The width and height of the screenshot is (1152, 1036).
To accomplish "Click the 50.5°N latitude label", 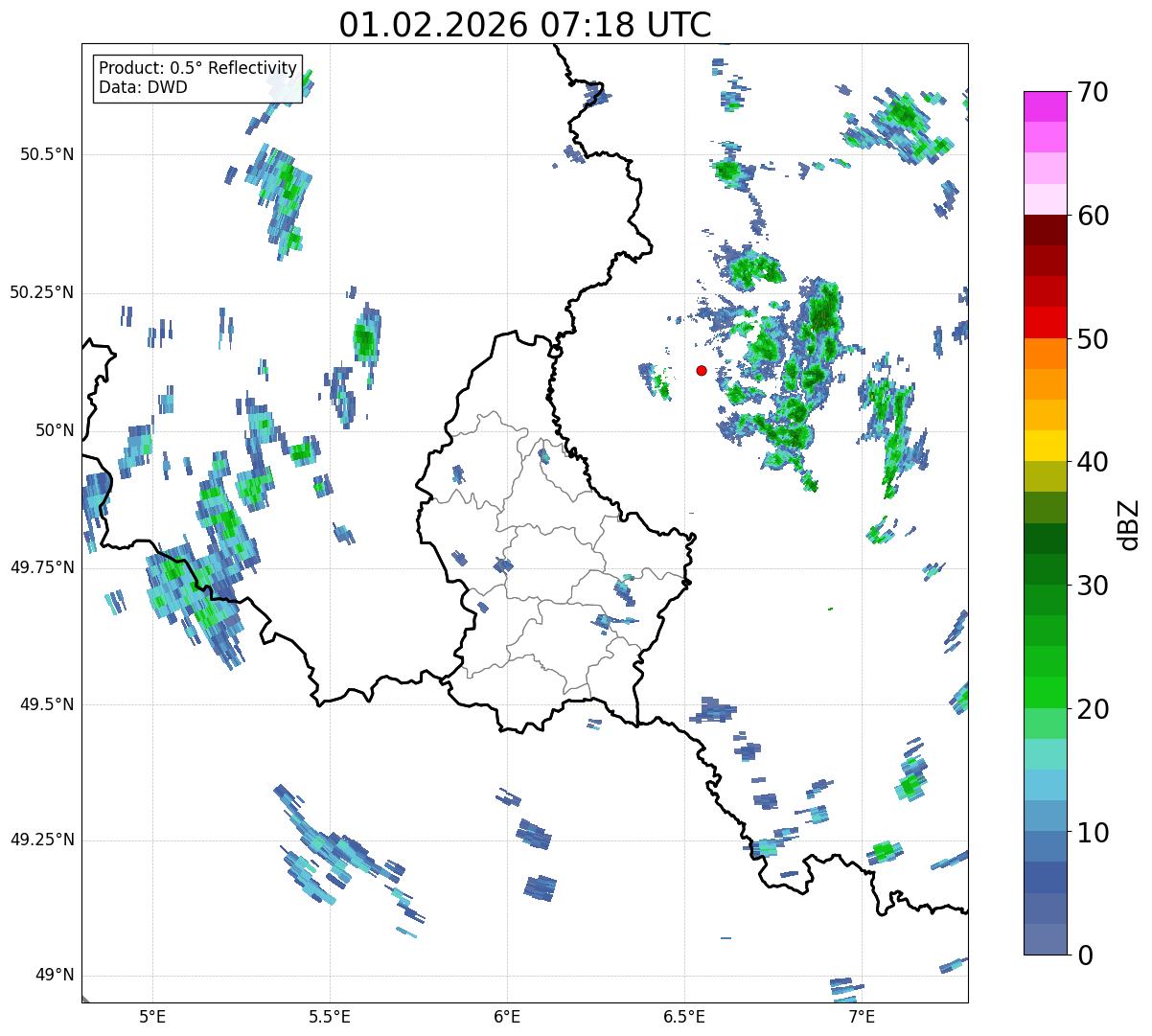I will click(x=48, y=154).
